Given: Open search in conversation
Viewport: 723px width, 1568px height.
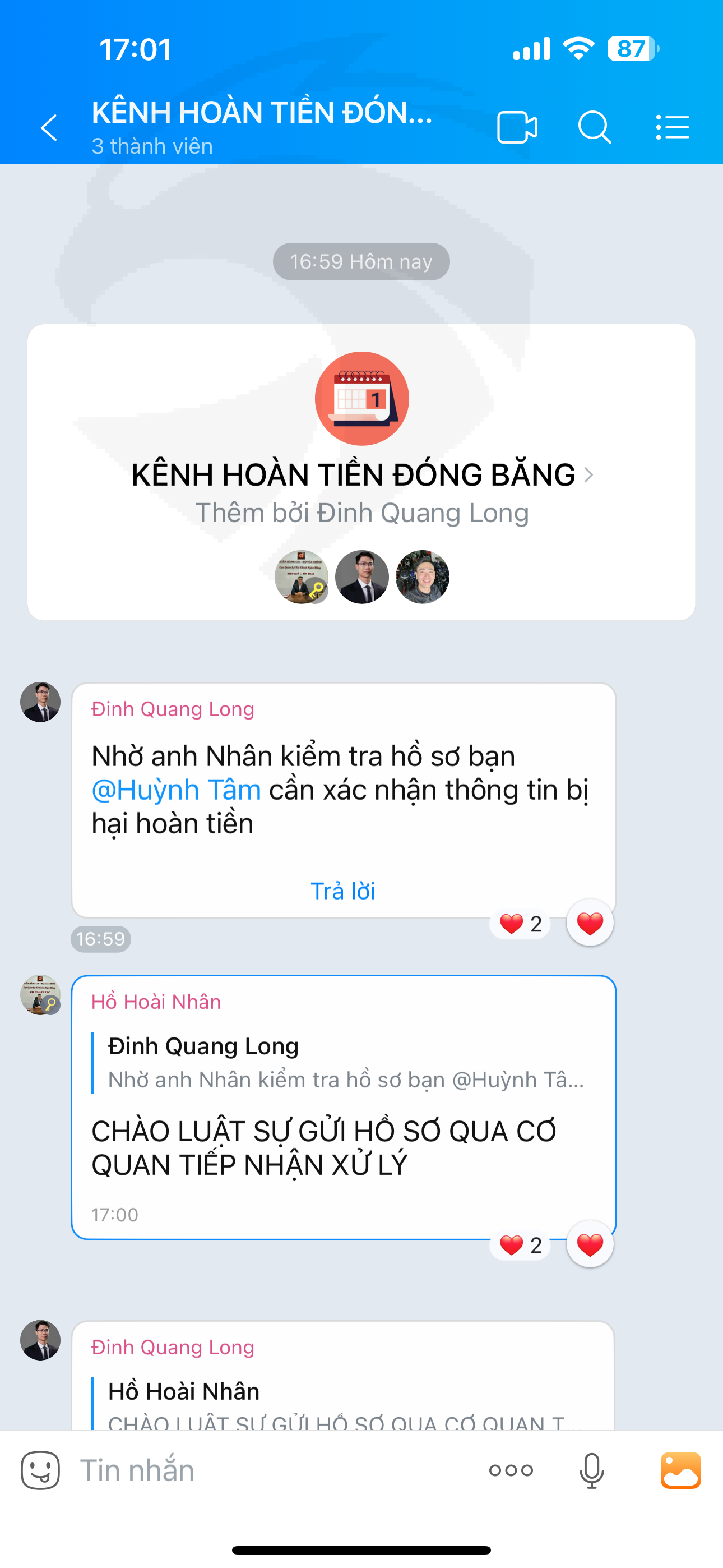Looking at the screenshot, I should [x=595, y=127].
